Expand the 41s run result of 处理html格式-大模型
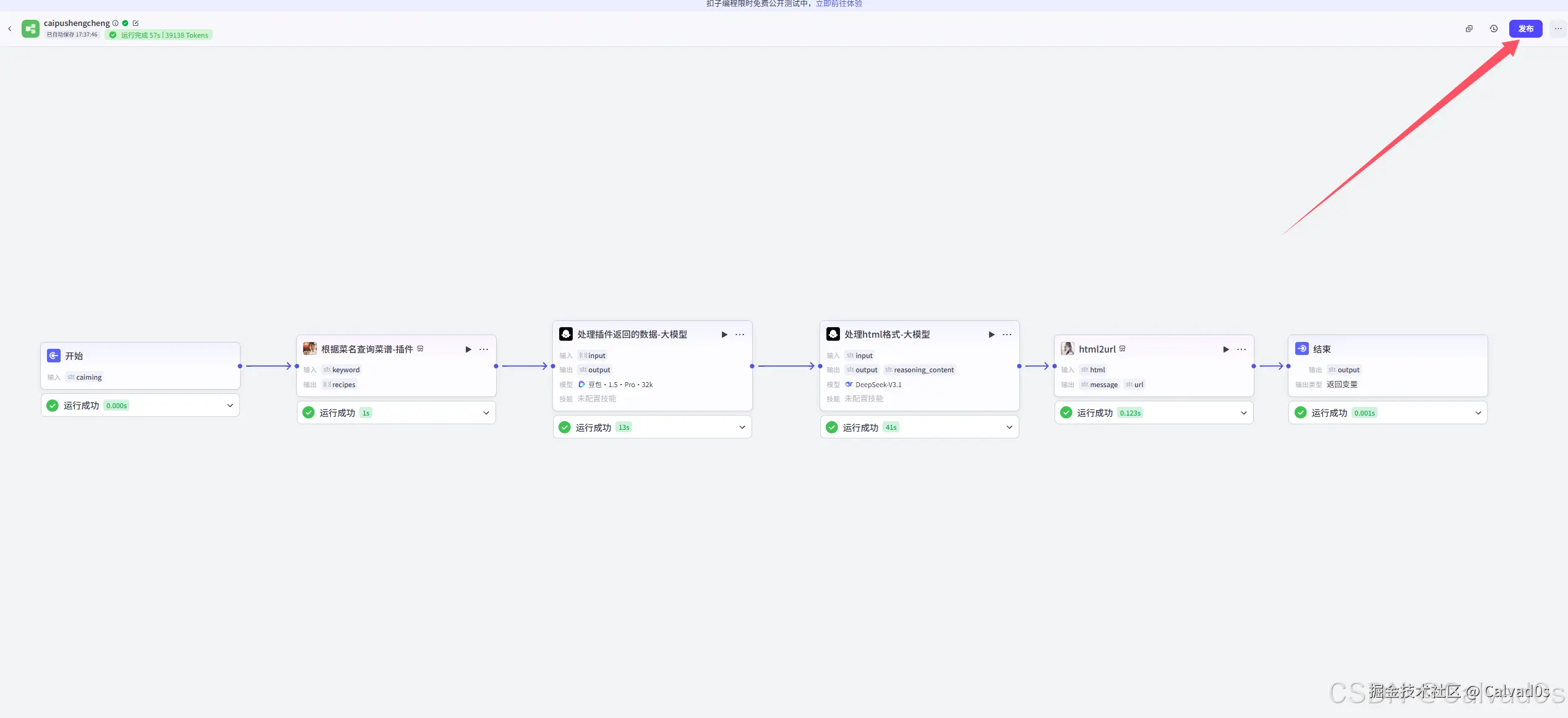 (1009, 427)
